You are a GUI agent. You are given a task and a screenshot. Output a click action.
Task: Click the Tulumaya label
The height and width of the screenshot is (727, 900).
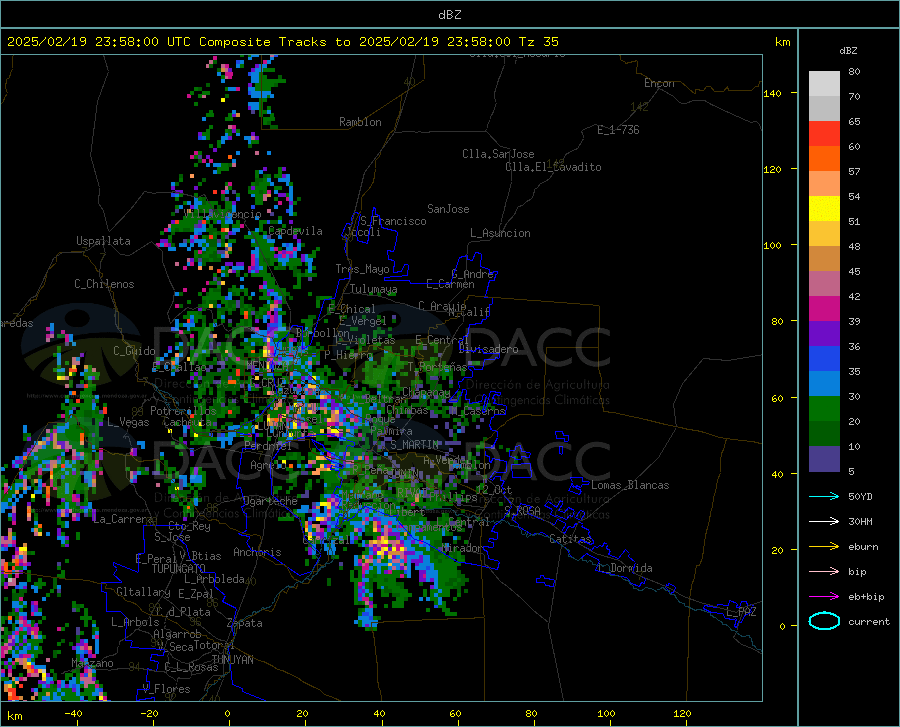[x=373, y=289]
